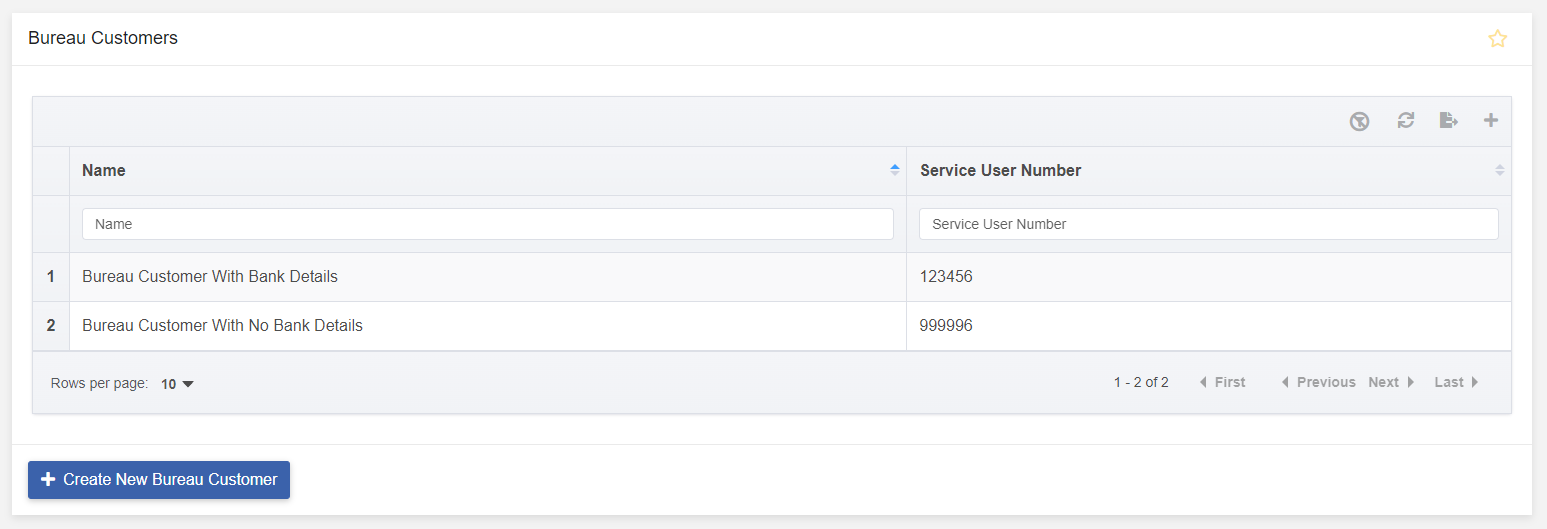Click the Bureau Customers panel title
The width and height of the screenshot is (1547, 529).
pos(103,38)
